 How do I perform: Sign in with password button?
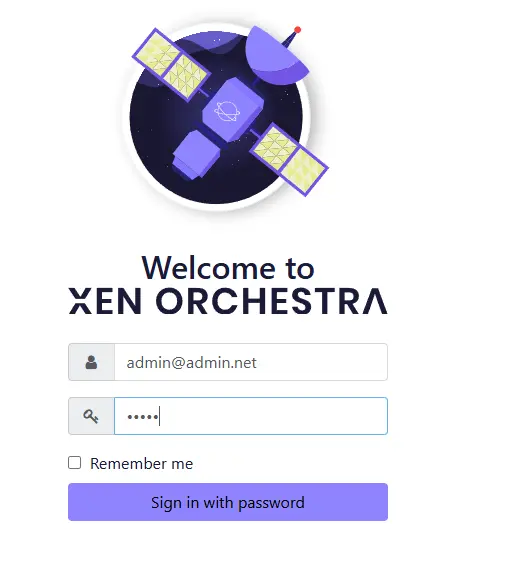point(228,502)
